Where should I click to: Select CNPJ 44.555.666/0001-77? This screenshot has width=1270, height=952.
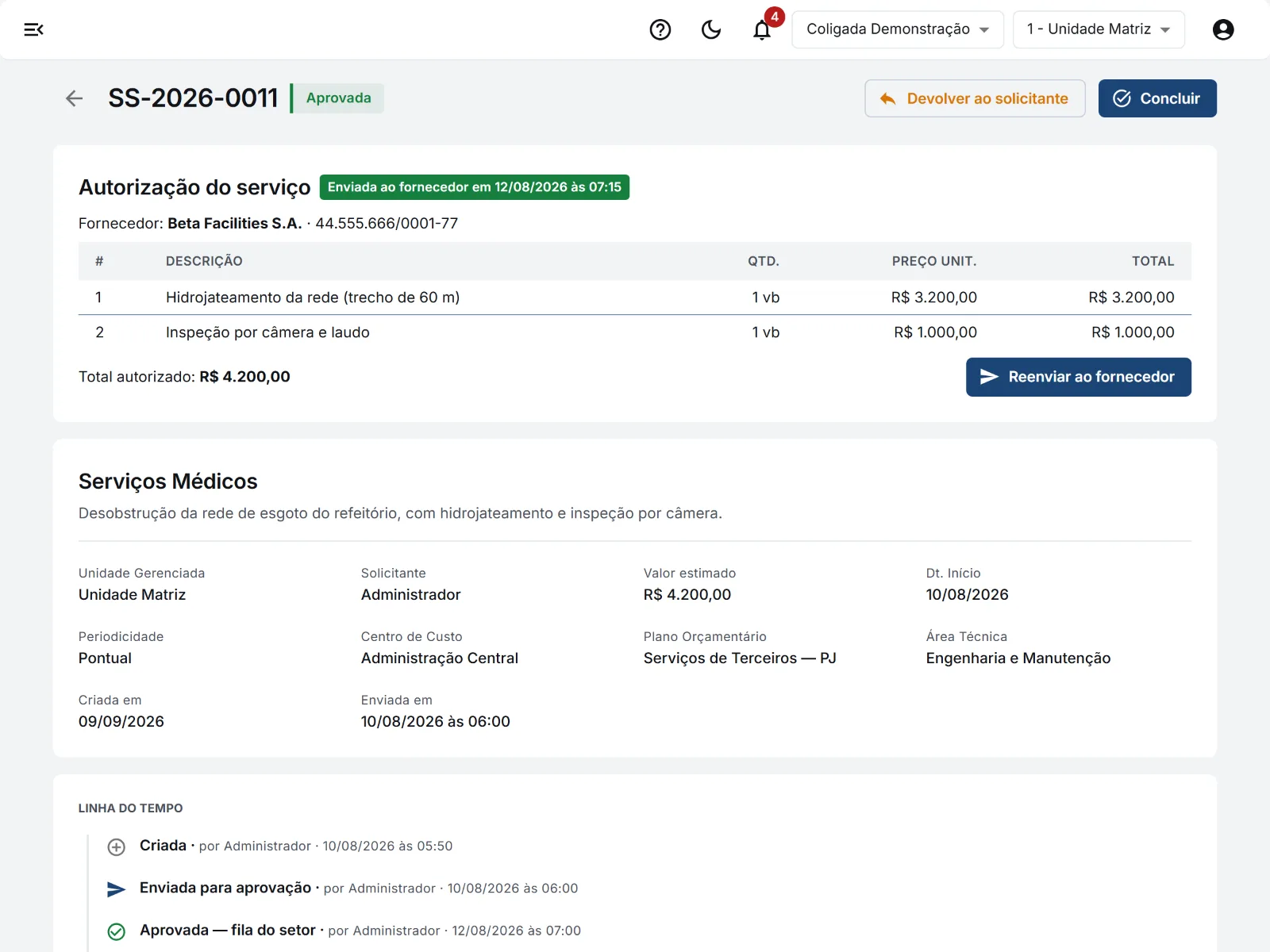[x=387, y=224]
